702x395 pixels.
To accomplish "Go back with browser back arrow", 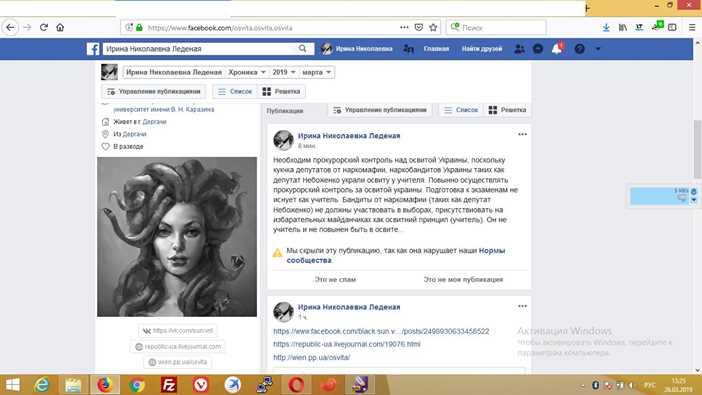I will pyautogui.click(x=10, y=27).
